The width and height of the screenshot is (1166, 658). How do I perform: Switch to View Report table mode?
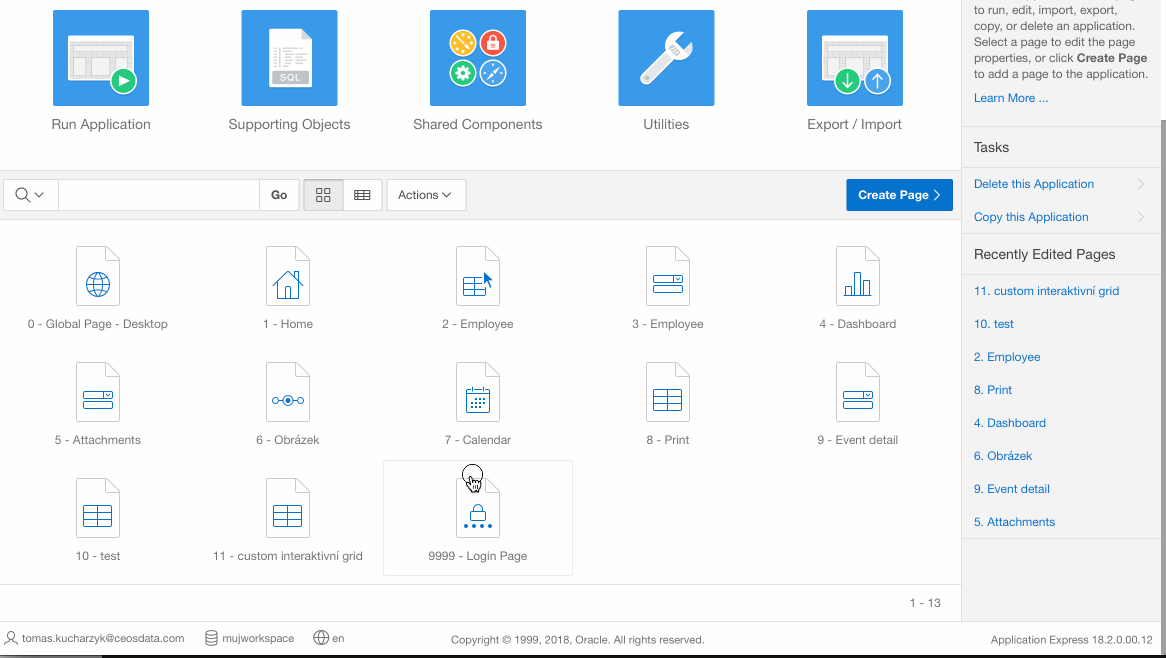tap(362, 195)
